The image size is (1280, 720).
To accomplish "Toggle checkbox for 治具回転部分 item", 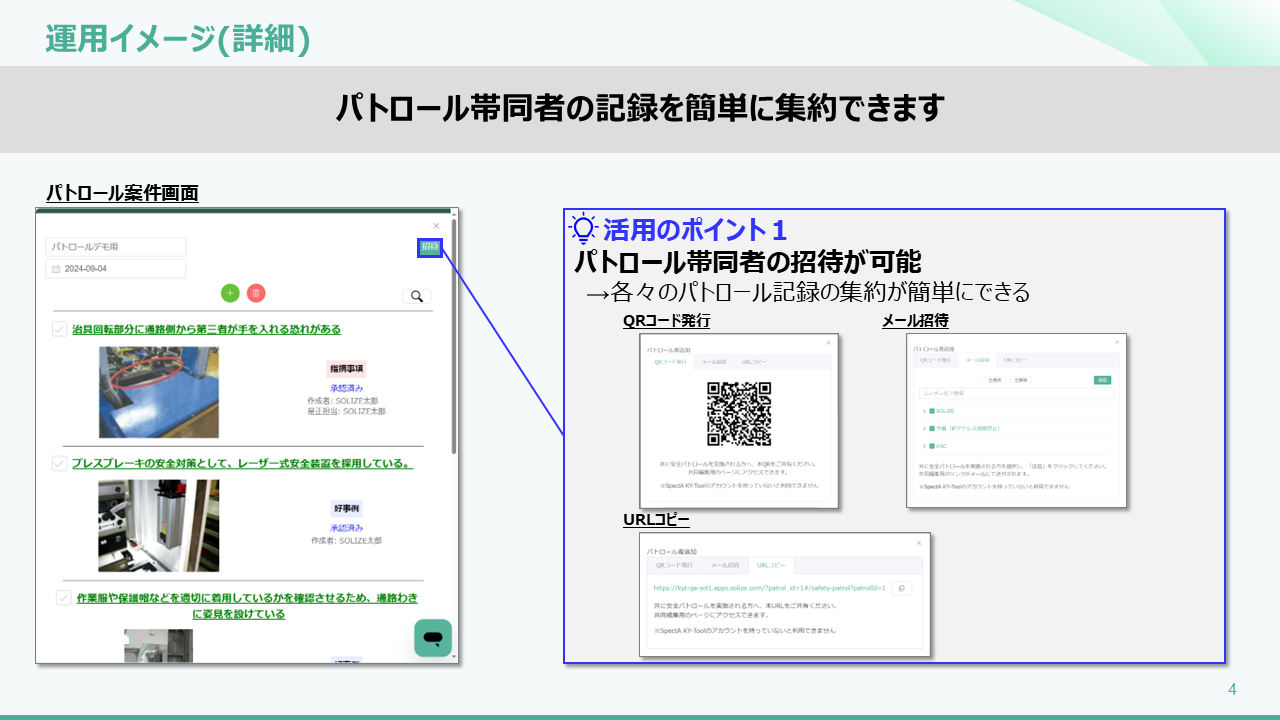I will (60, 329).
